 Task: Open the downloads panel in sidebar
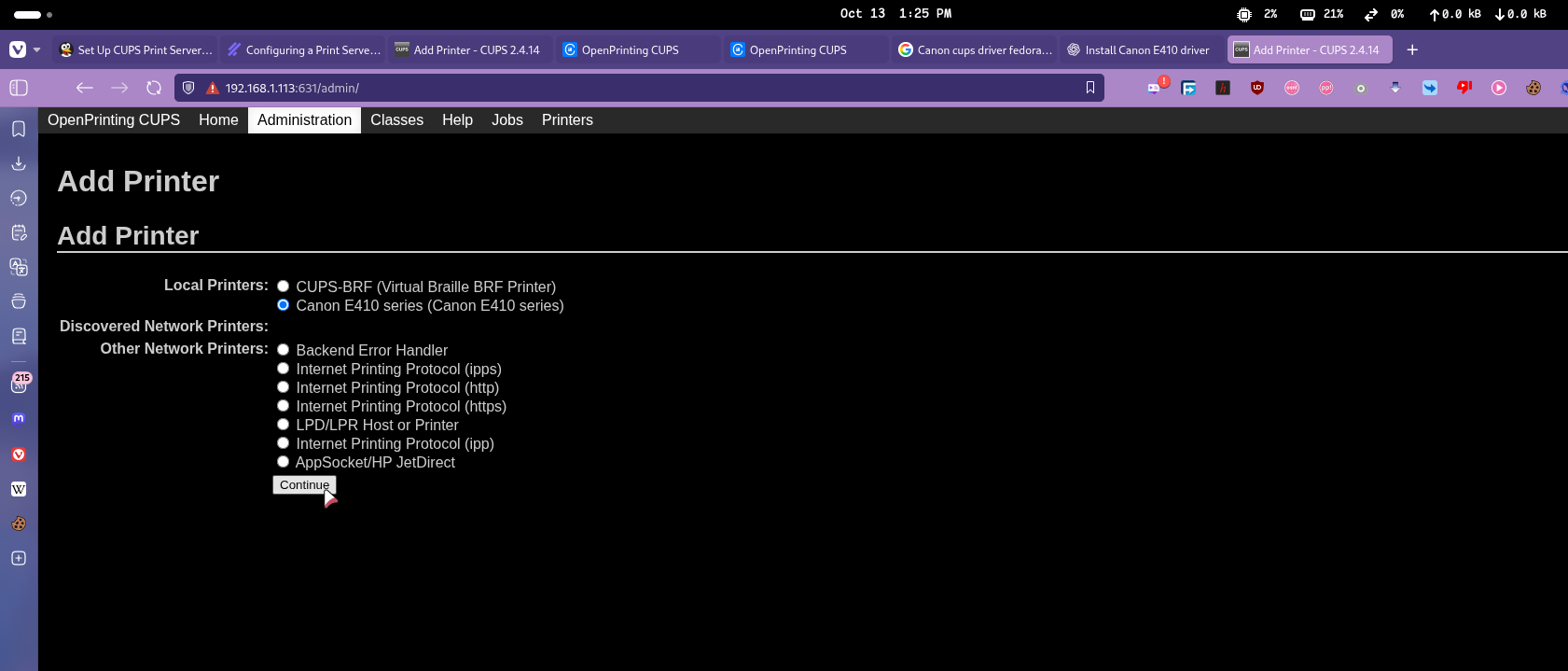18,163
